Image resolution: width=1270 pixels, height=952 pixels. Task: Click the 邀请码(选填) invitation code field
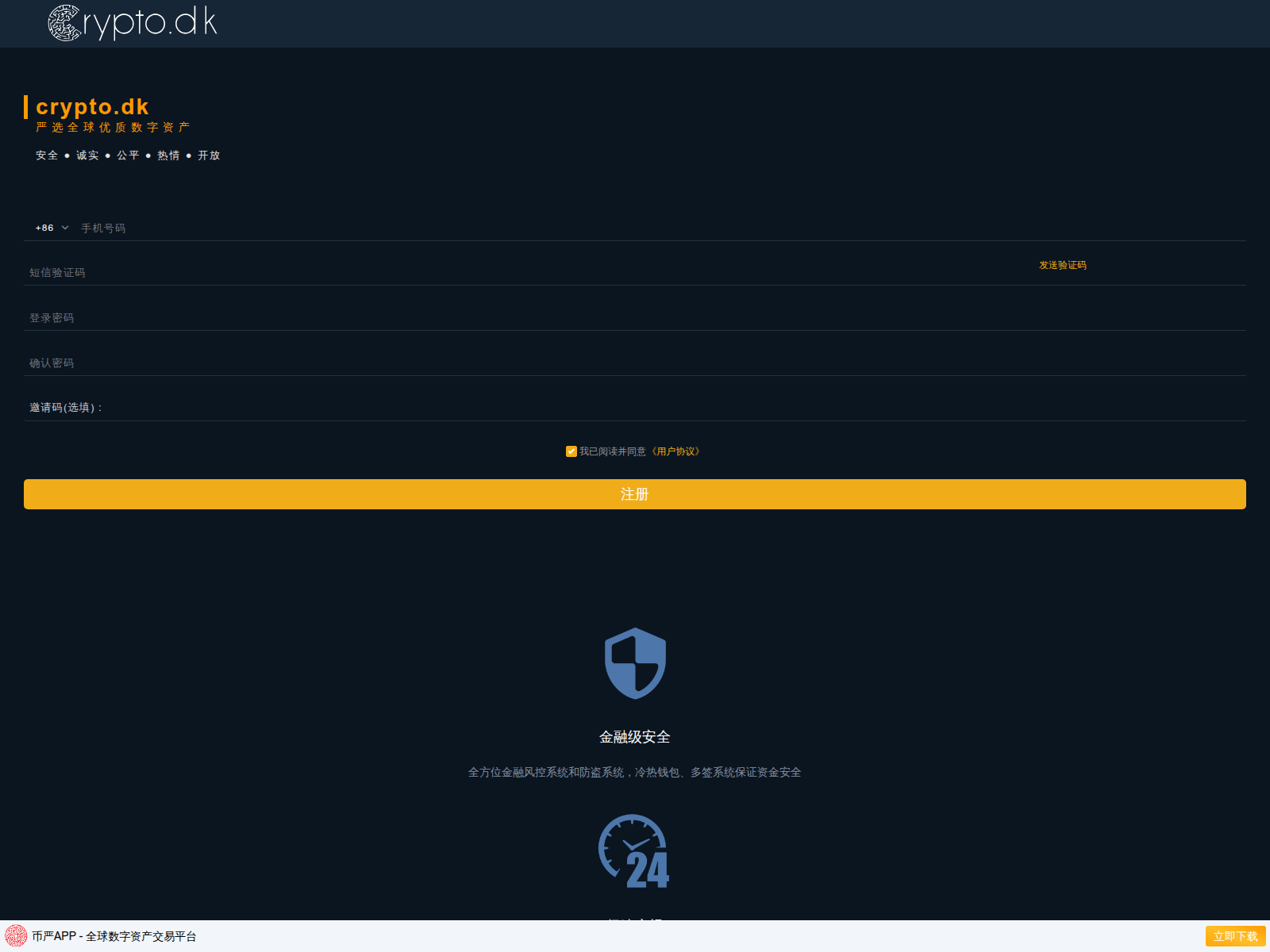[x=675, y=408]
